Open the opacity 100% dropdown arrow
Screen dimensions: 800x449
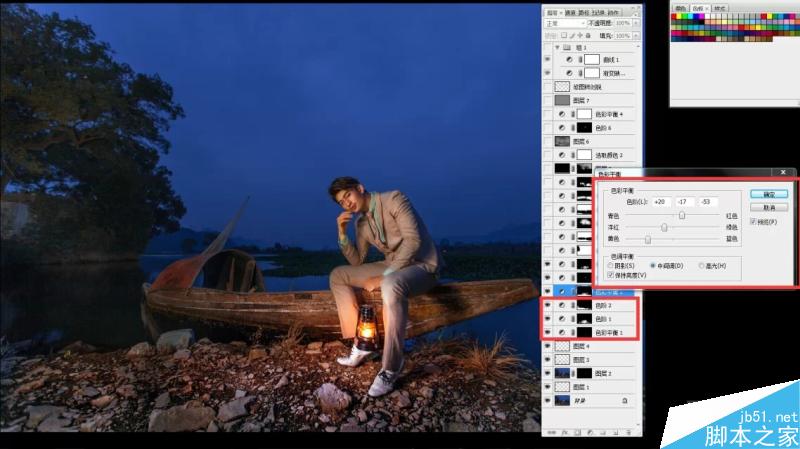636,23
